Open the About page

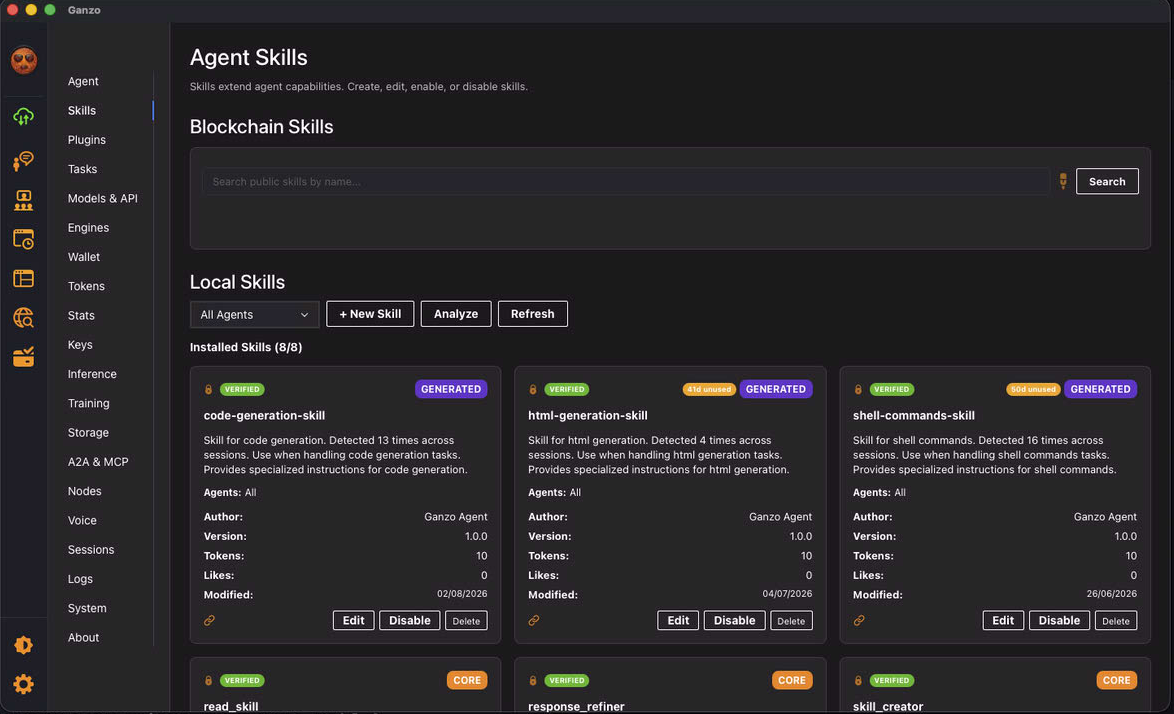pyautogui.click(x=83, y=638)
